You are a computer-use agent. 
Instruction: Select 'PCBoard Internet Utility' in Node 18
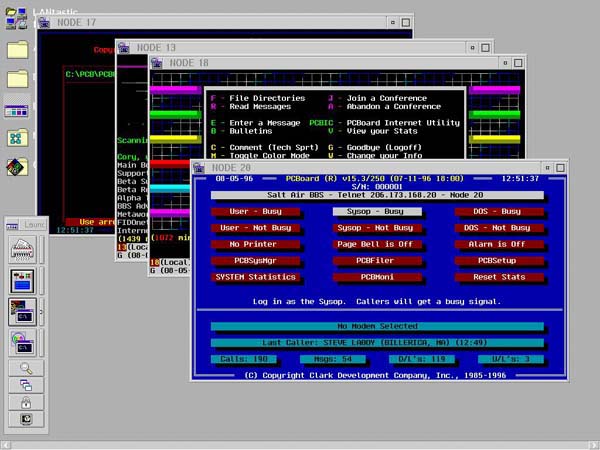(x=403, y=123)
